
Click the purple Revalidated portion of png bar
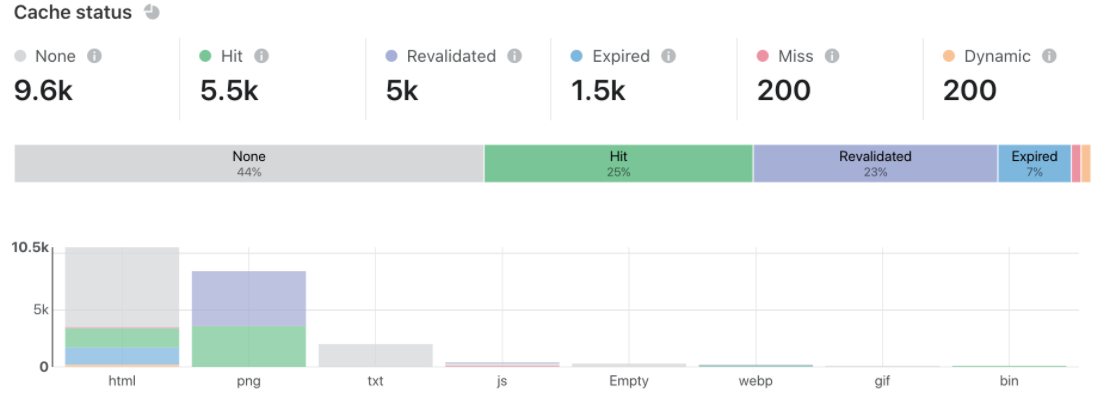(249, 299)
